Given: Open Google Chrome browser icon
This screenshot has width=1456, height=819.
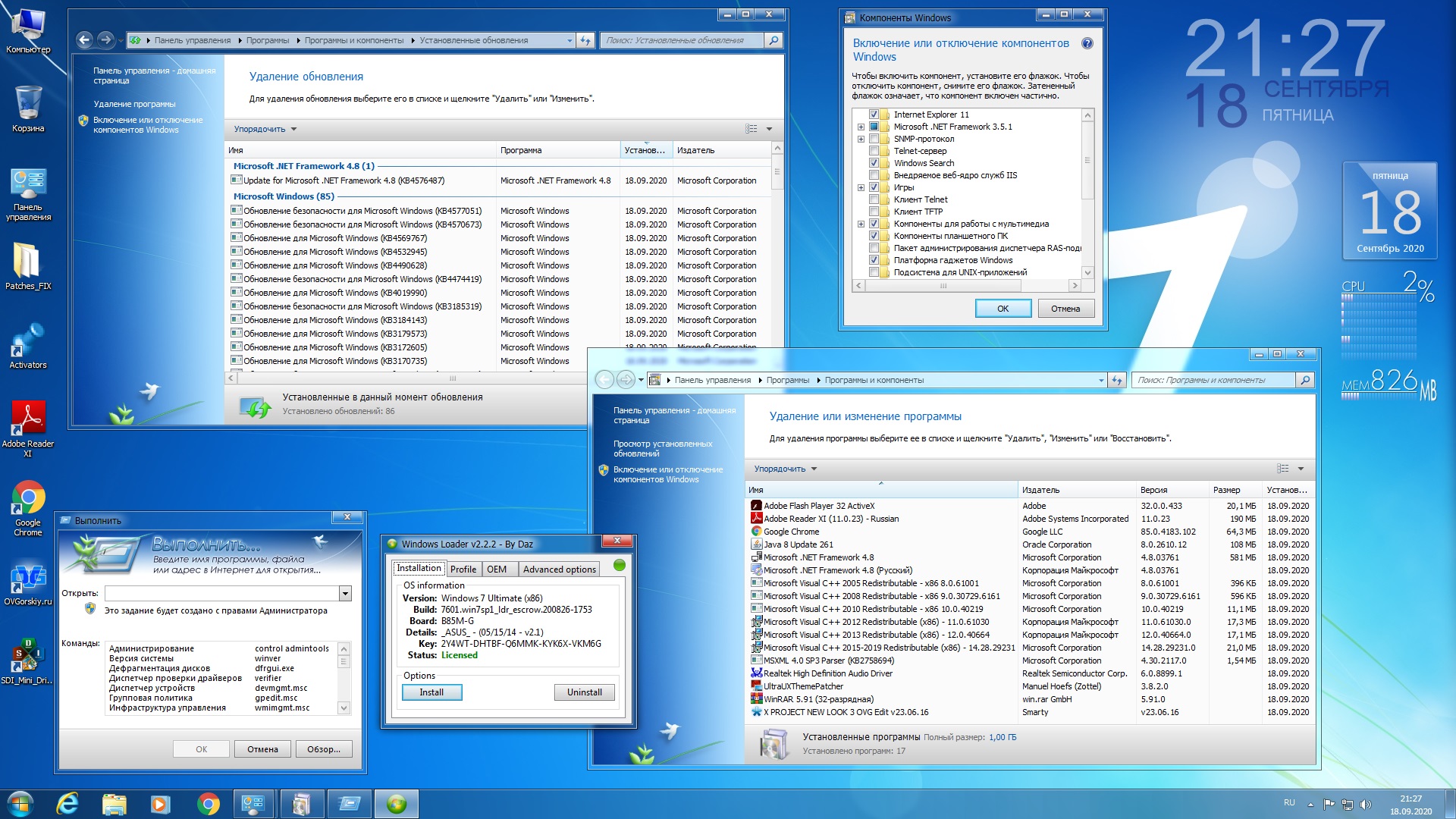Looking at the screenshot, I should click(27, 497).
